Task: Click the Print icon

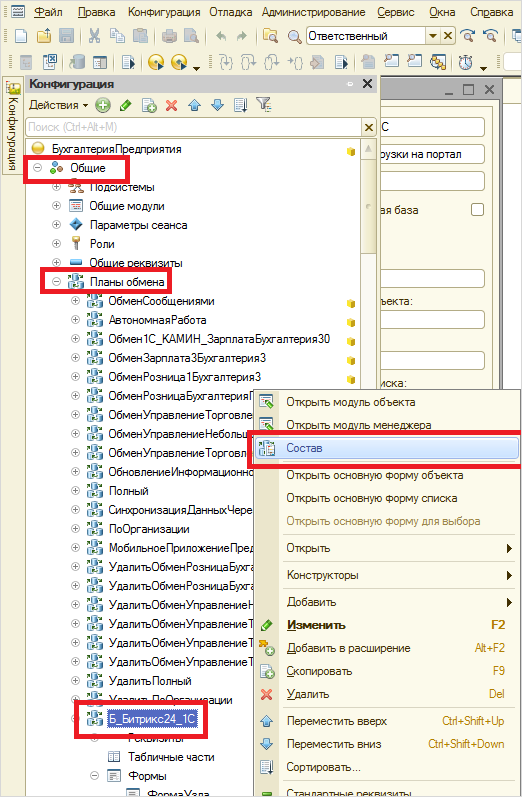Action: pyautogui.click(x=169, y=36)
